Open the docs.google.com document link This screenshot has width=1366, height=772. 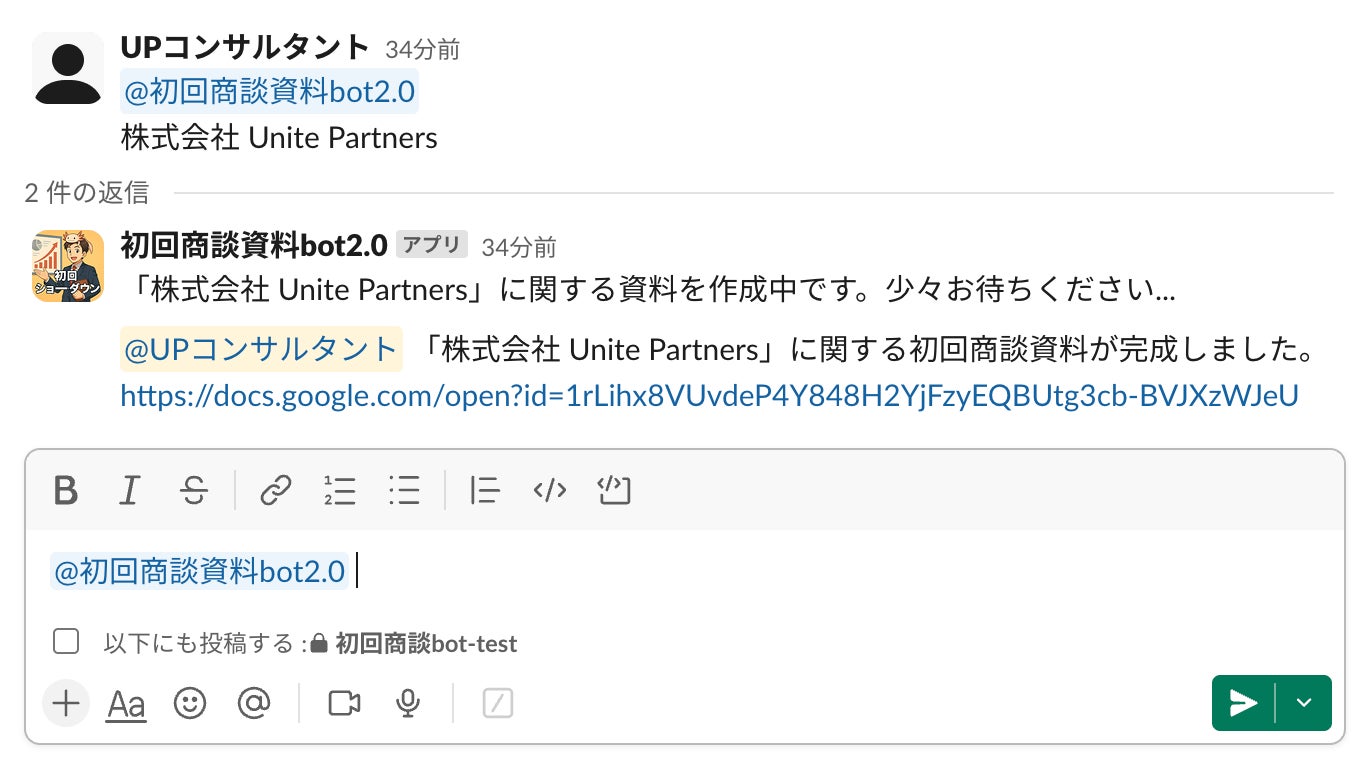709,396
